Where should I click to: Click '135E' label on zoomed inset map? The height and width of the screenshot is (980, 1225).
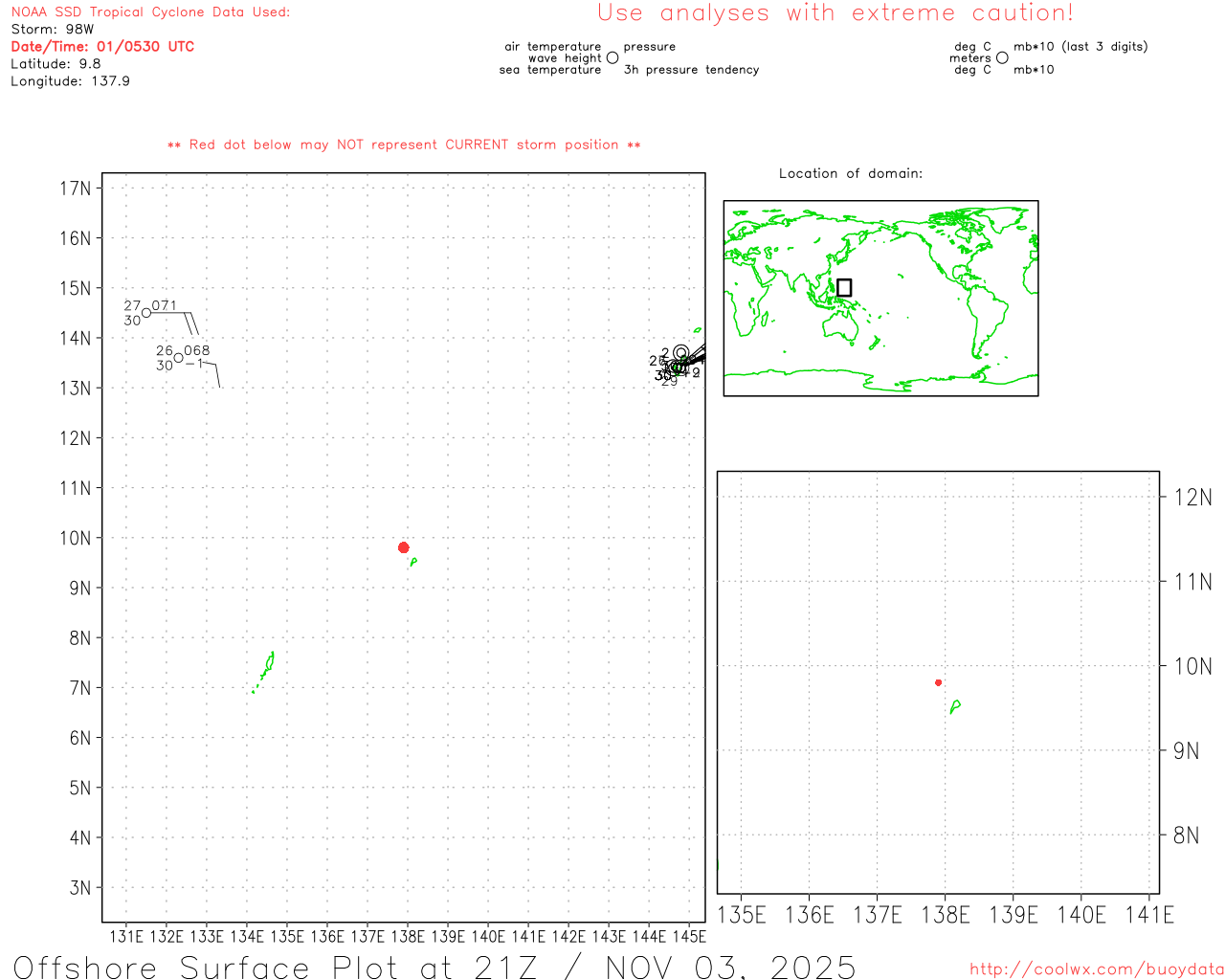coord(742,915)
